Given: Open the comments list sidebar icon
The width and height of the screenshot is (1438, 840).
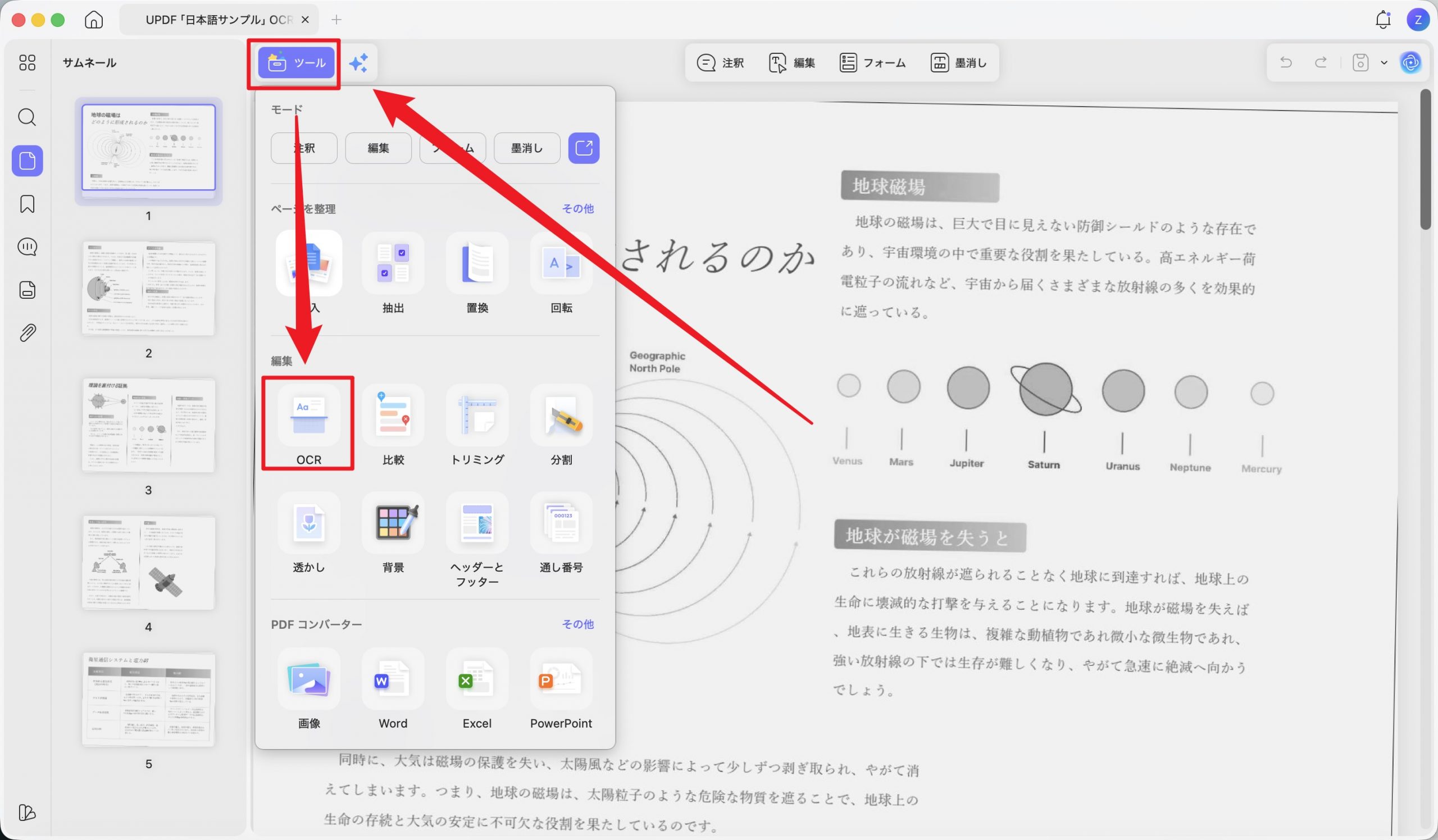Looking at the screenshot, I should [x=27, y=247].
